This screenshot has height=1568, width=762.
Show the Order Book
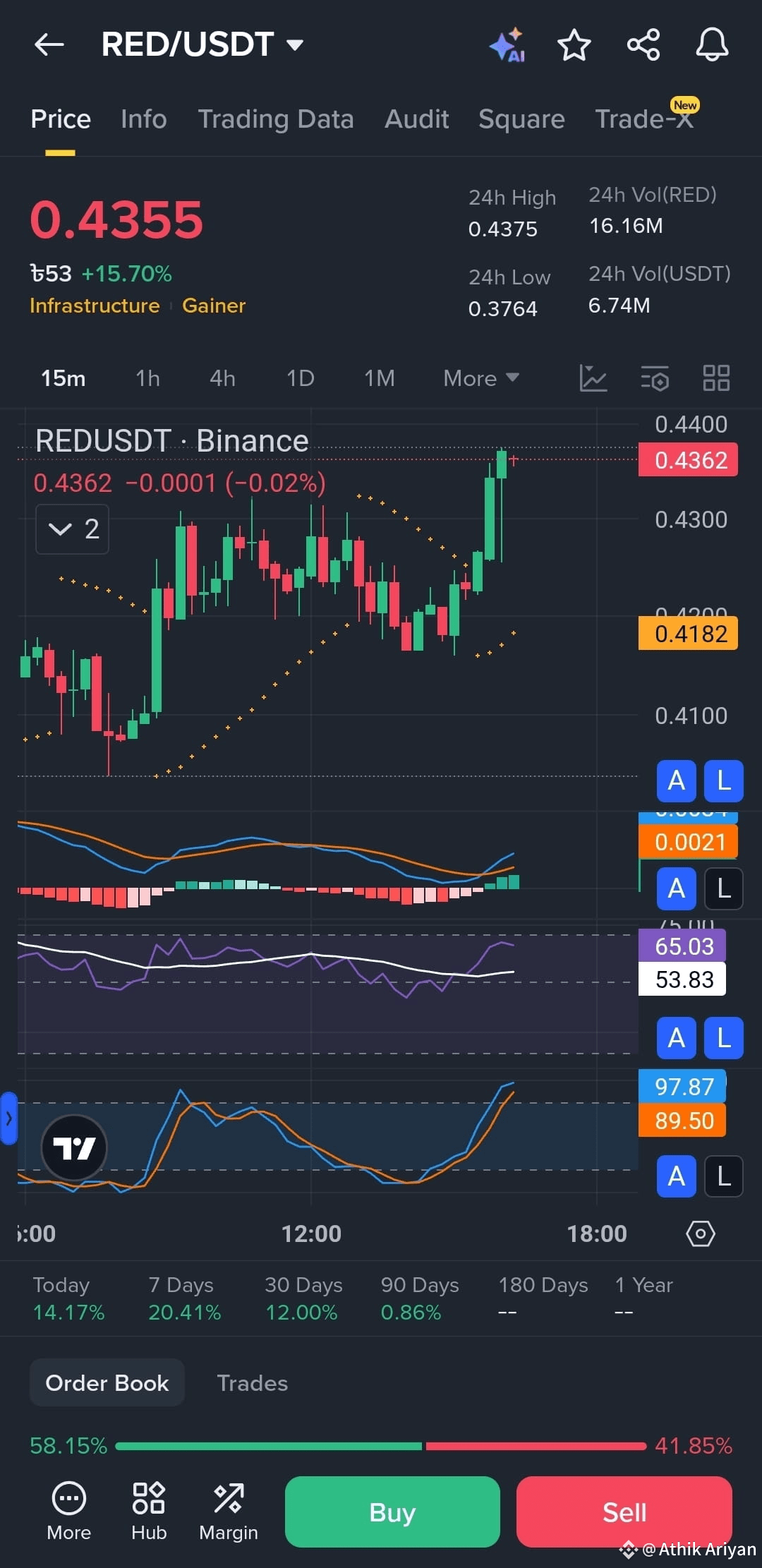107,1382
